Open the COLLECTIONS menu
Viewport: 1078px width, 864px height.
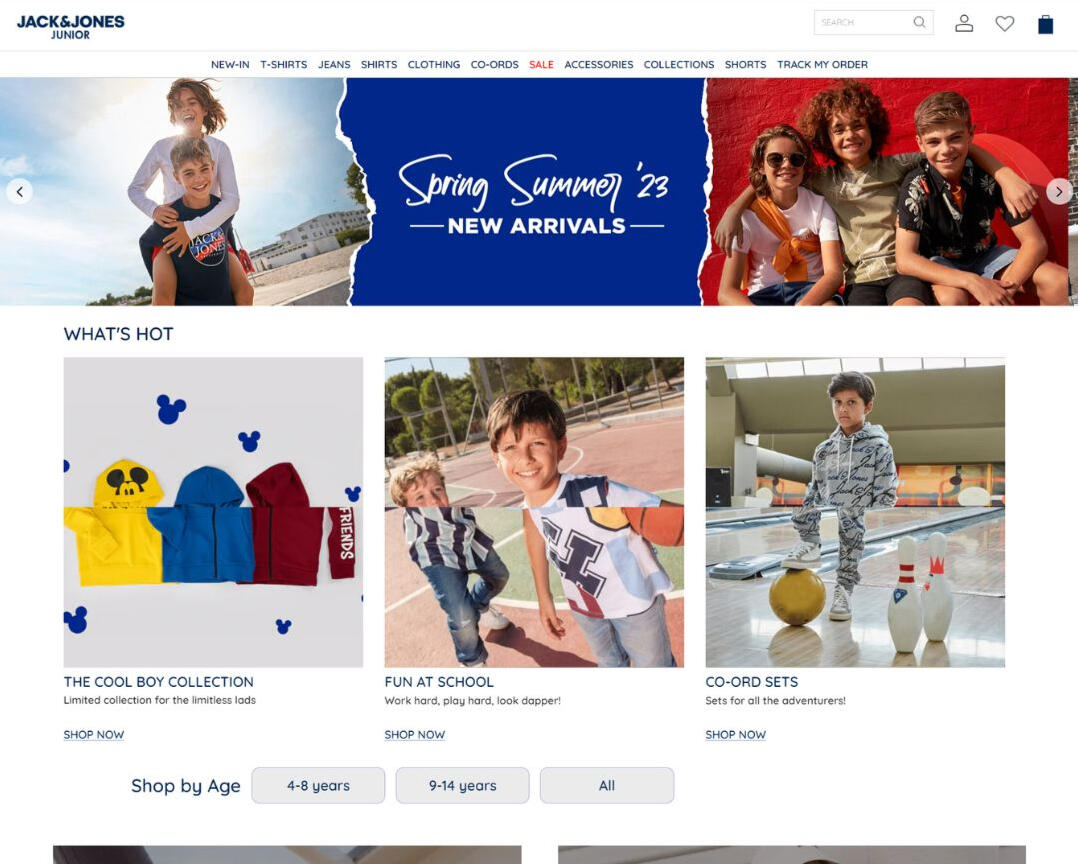coord(679,65)
